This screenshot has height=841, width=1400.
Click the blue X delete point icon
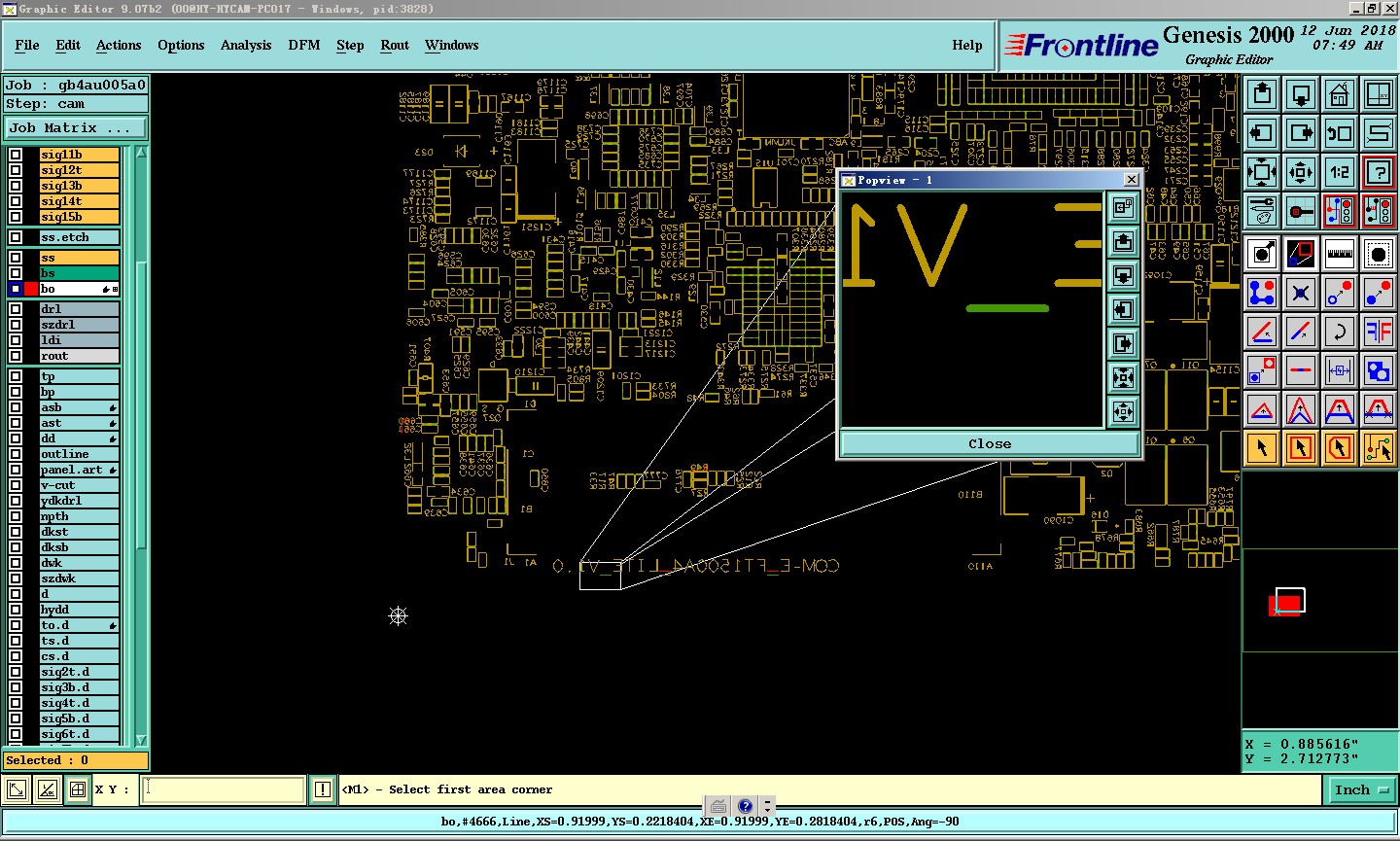1301,292
